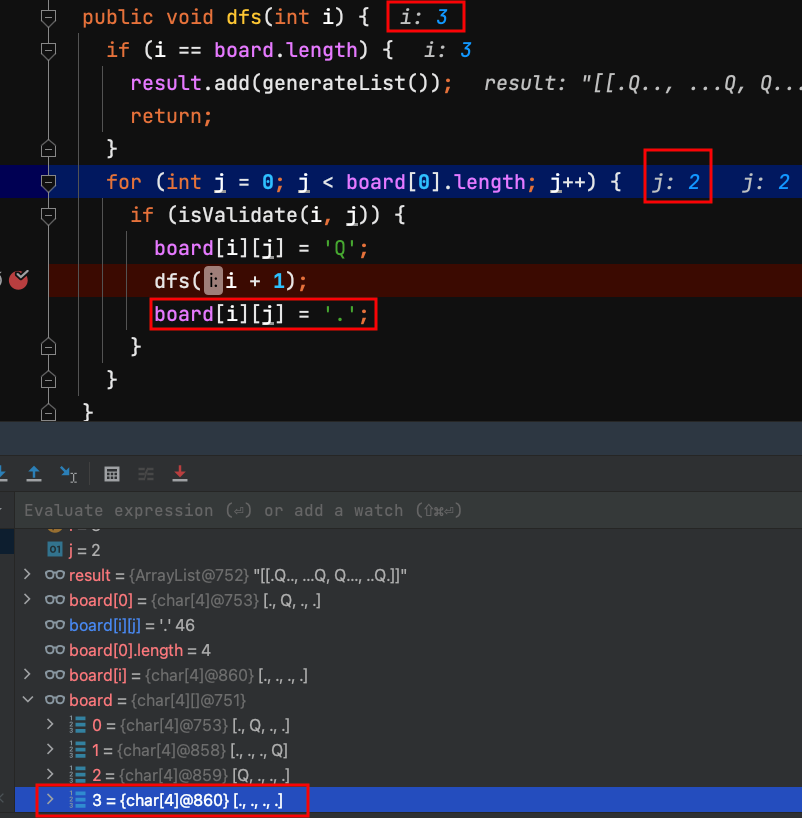Expand the result ArrayList watch
Screen dimensions: 802x818
(28, 575)
